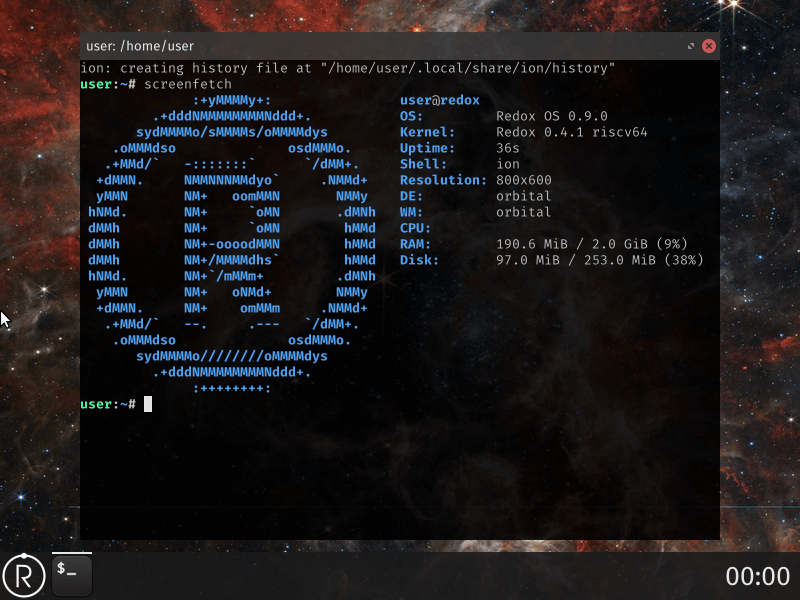Click the history file path message line
Screen dimensions: 800x600
pyautogui.click(x=348, y=68)
